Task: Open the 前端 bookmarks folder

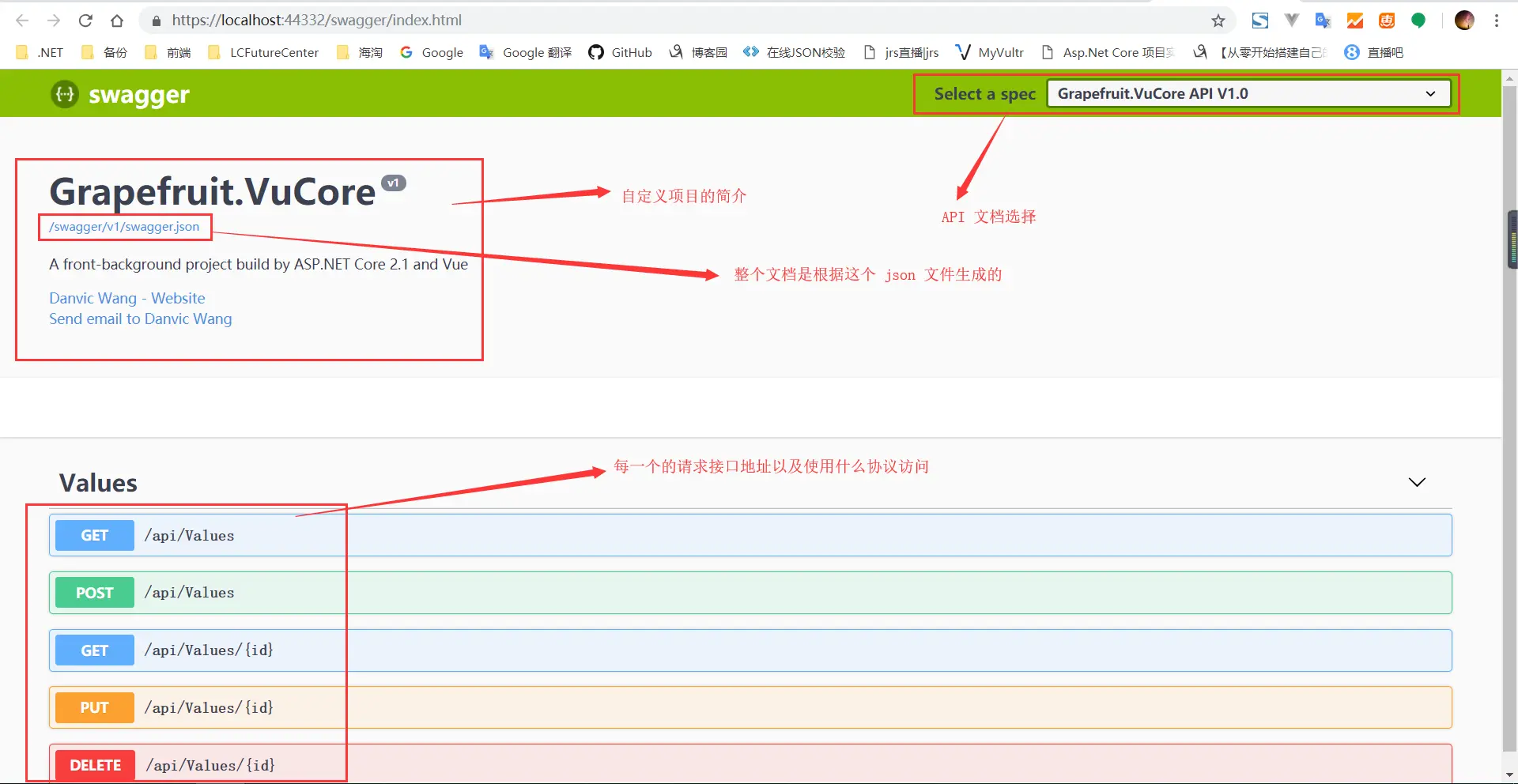Action: click(x=168, y=52)
